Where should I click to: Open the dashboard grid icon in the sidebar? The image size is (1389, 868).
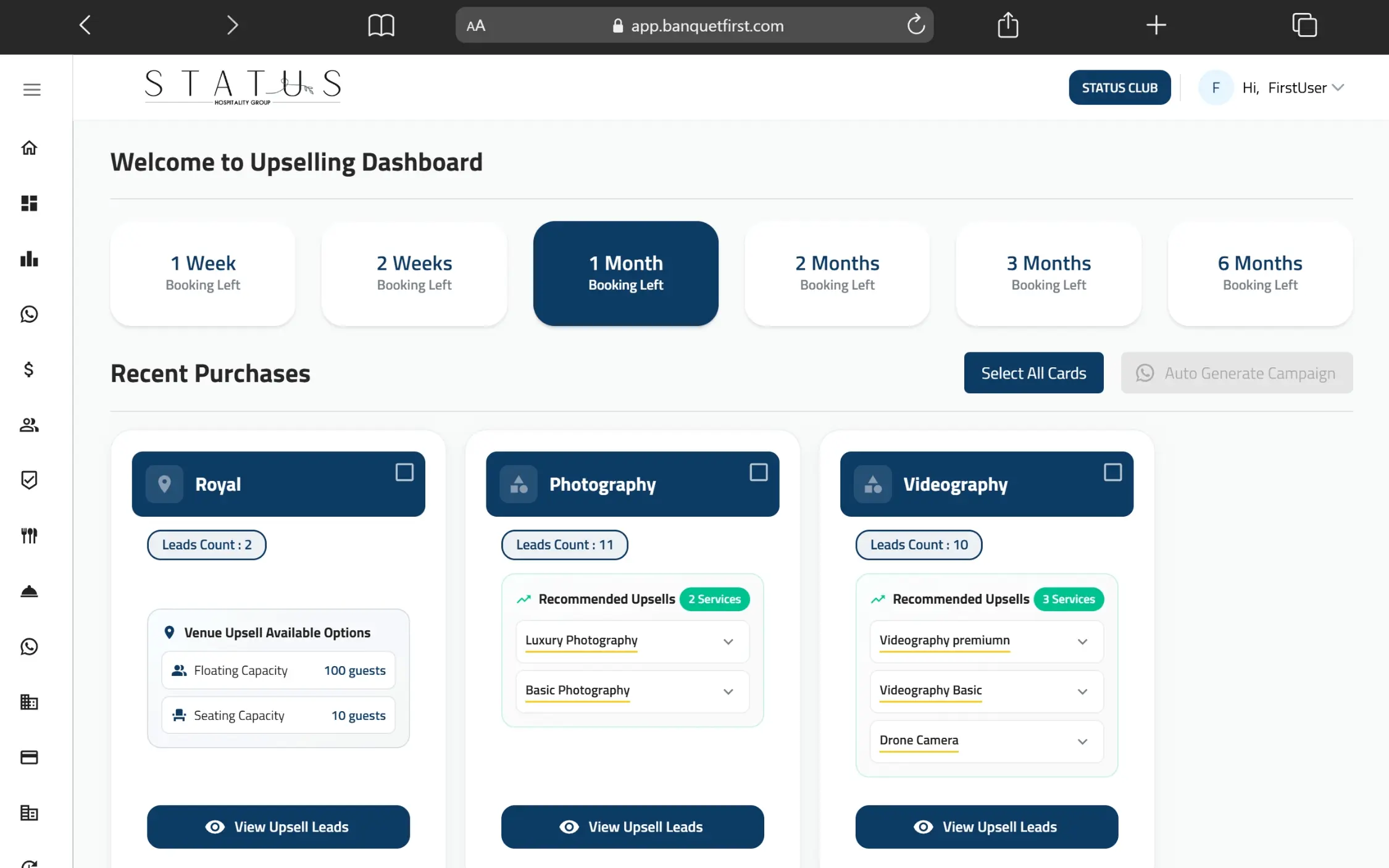point(29,204)
